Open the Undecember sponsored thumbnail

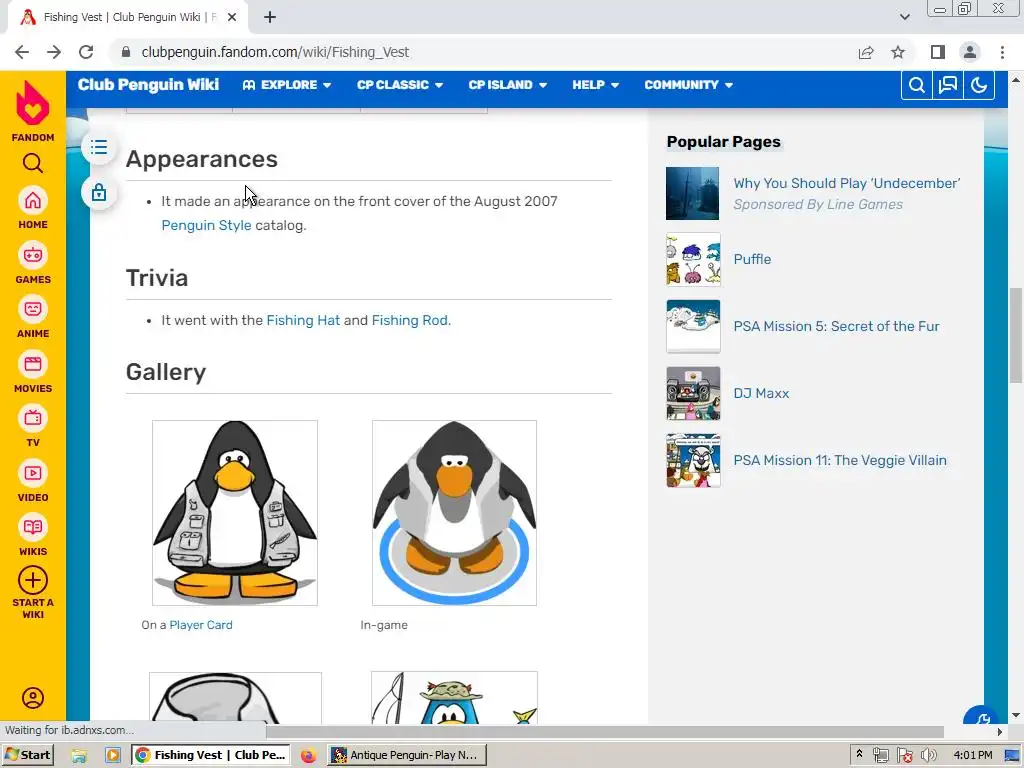tap(693, 193)
